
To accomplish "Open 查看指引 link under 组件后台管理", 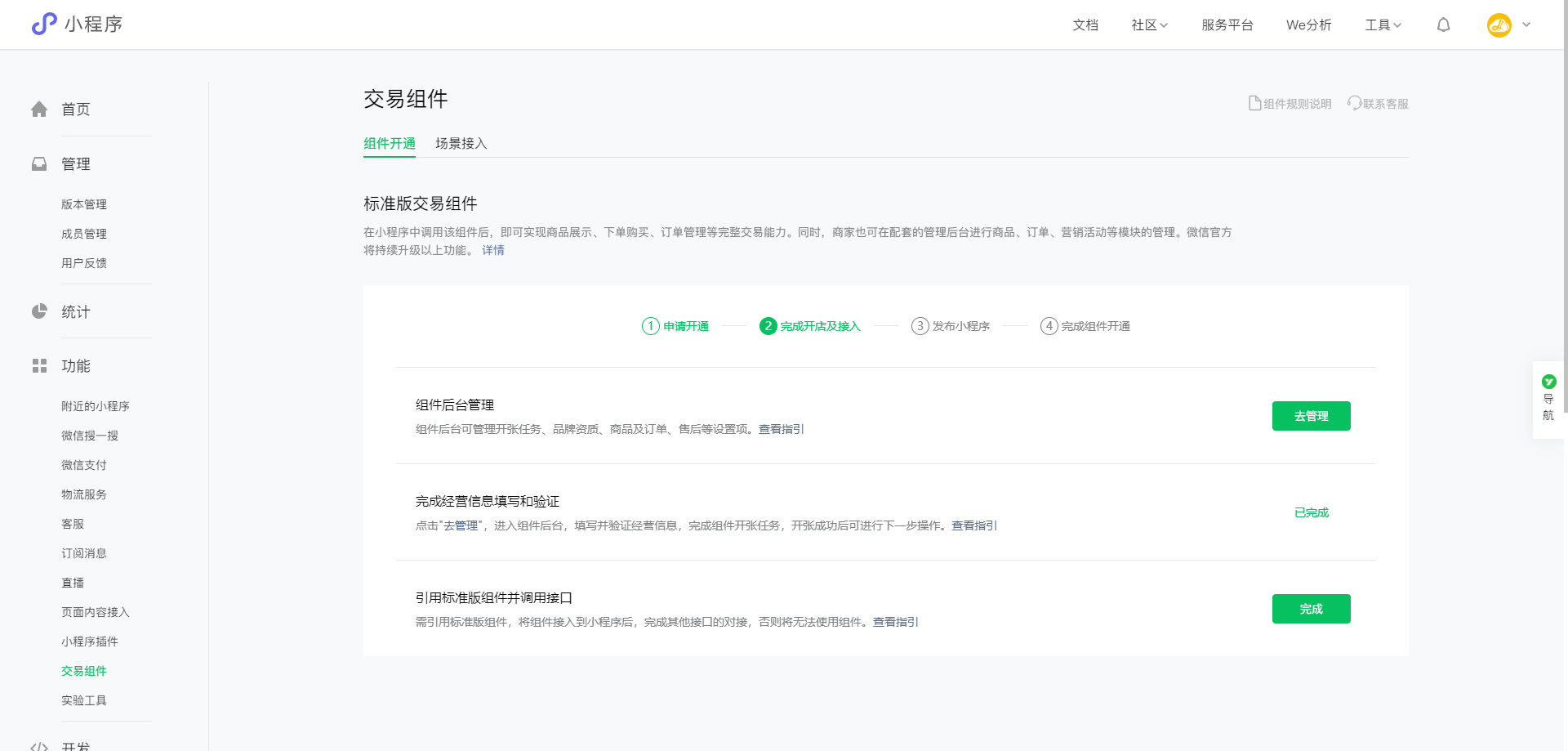I will [782, 429].
